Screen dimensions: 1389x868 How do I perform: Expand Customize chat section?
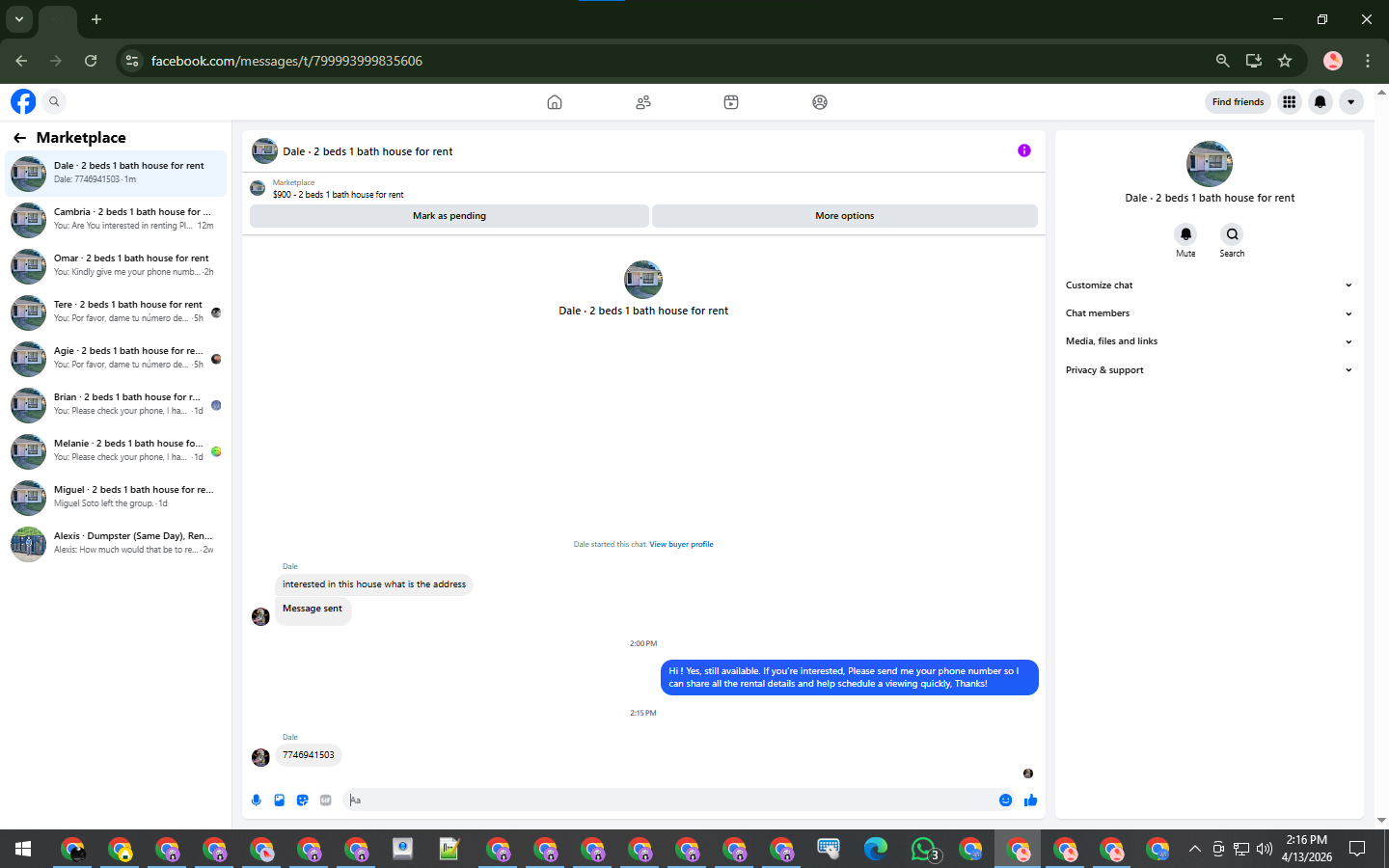coord(1209,285)
